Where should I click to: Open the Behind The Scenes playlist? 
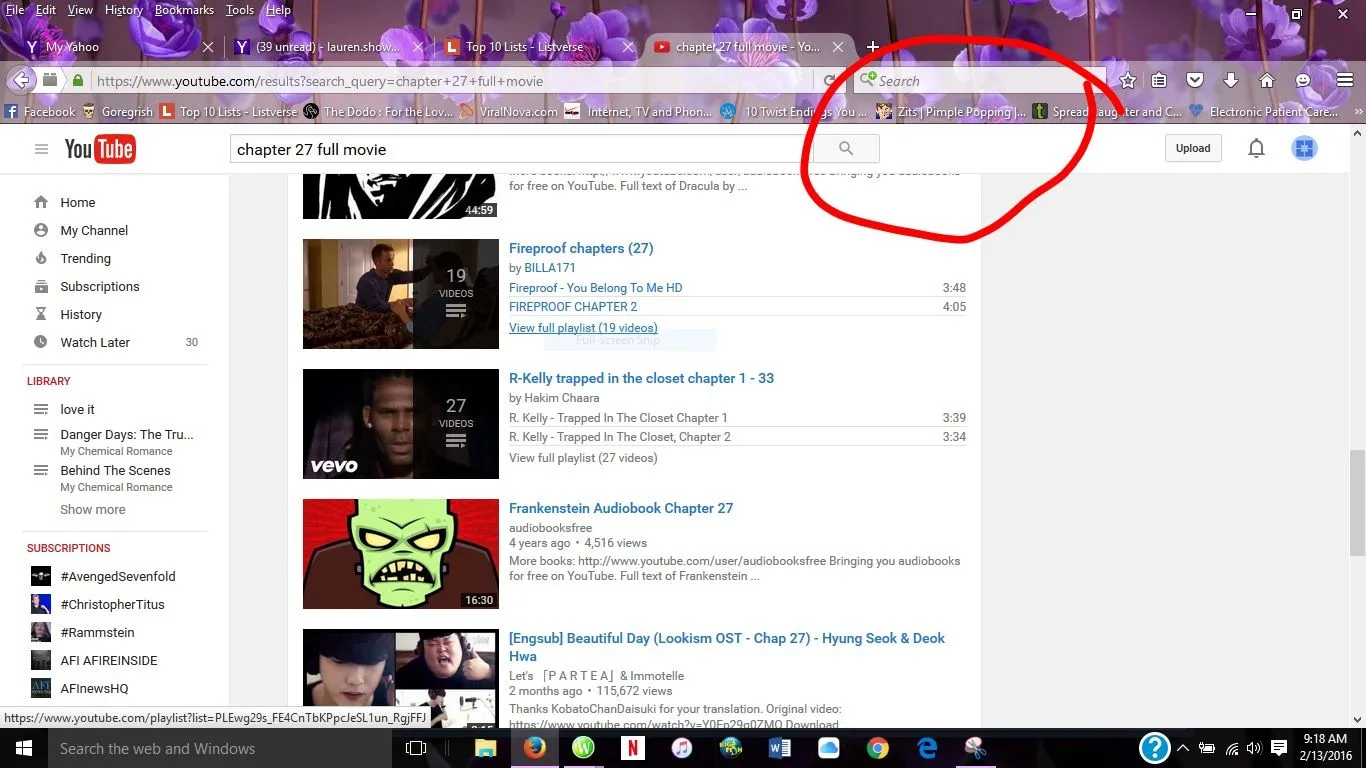pyautogui.click(x=115, y=471)
